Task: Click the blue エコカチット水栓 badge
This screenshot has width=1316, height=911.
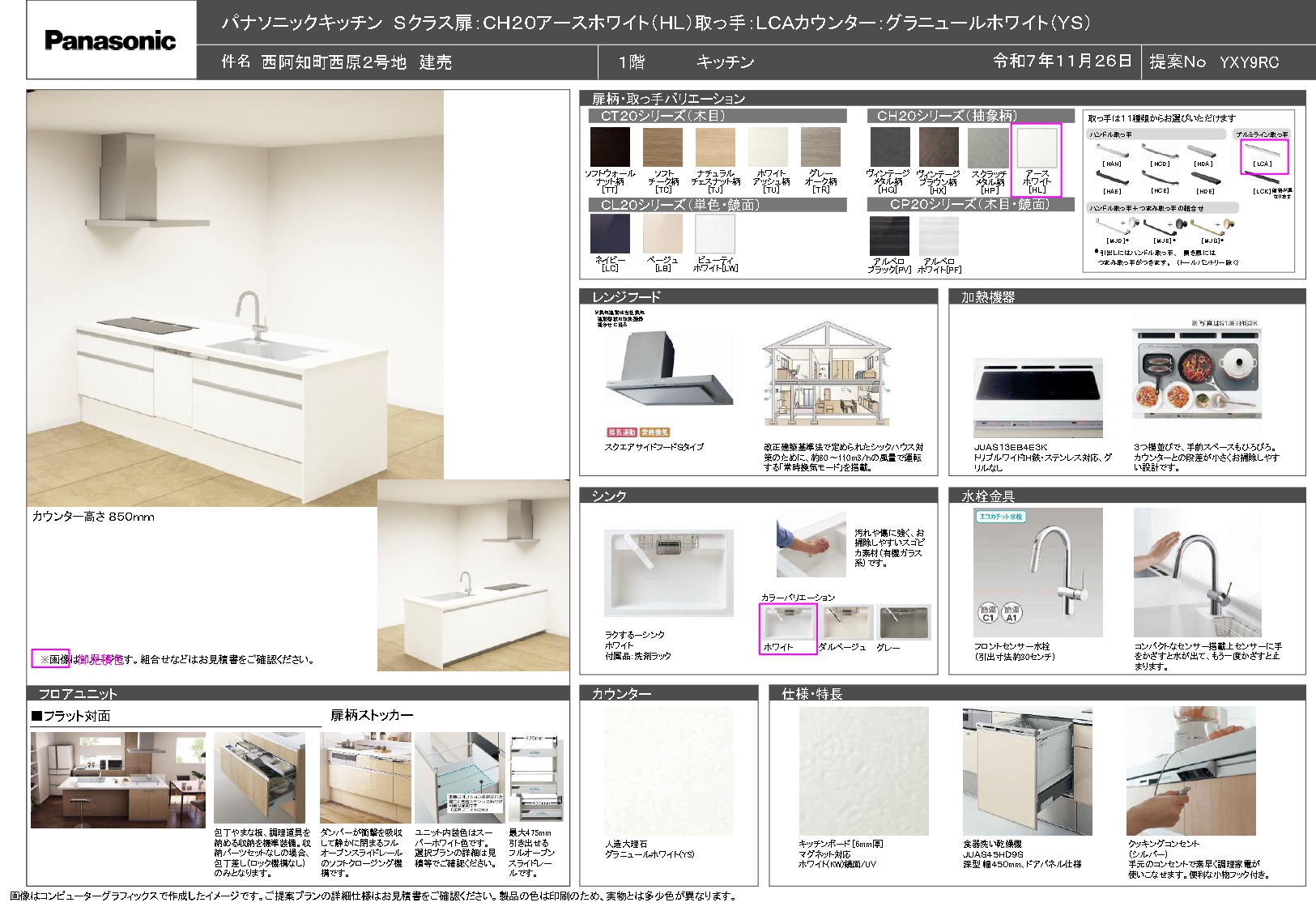Action: [1001, 516]
